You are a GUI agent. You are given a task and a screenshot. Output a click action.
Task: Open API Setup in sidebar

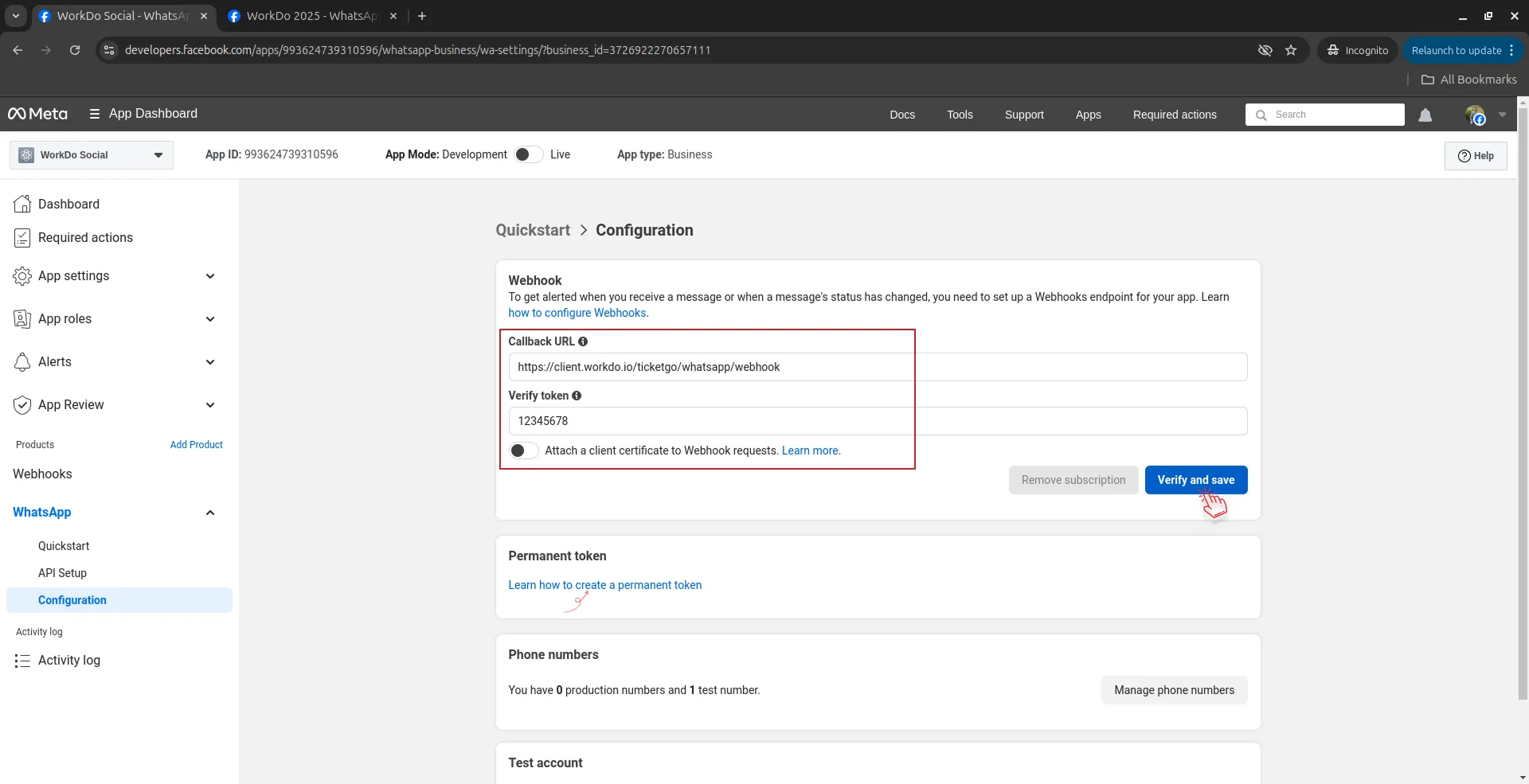(62, 573)
